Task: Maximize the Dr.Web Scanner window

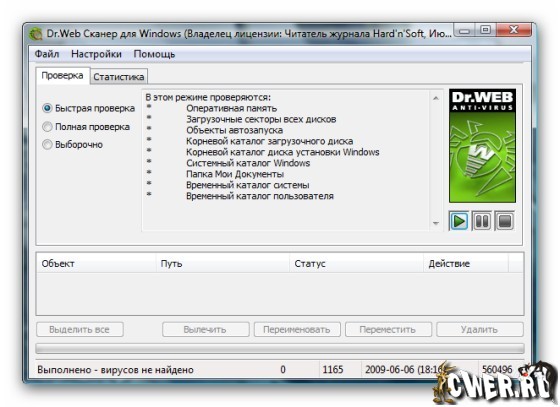Action: tap(485, 30)
